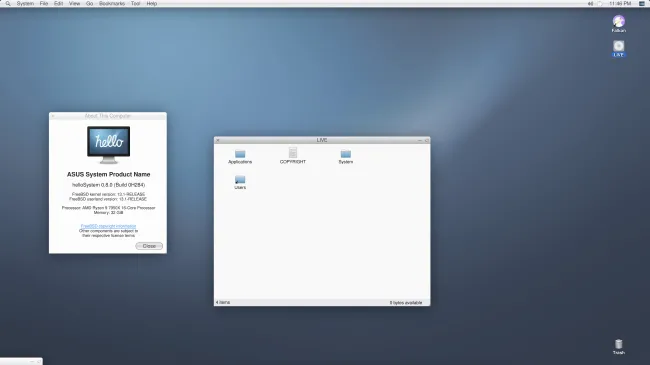The image size is (650, 365).
Task: Open the Go menu
Action: 90,3
